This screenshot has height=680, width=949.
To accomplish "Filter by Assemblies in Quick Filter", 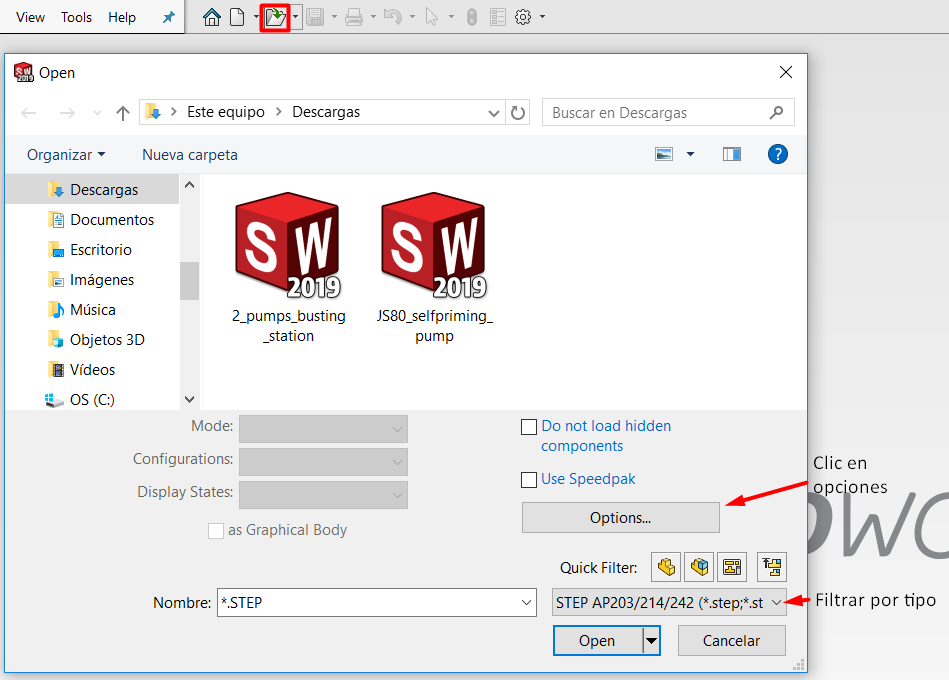I will click(x=700, y=567).
